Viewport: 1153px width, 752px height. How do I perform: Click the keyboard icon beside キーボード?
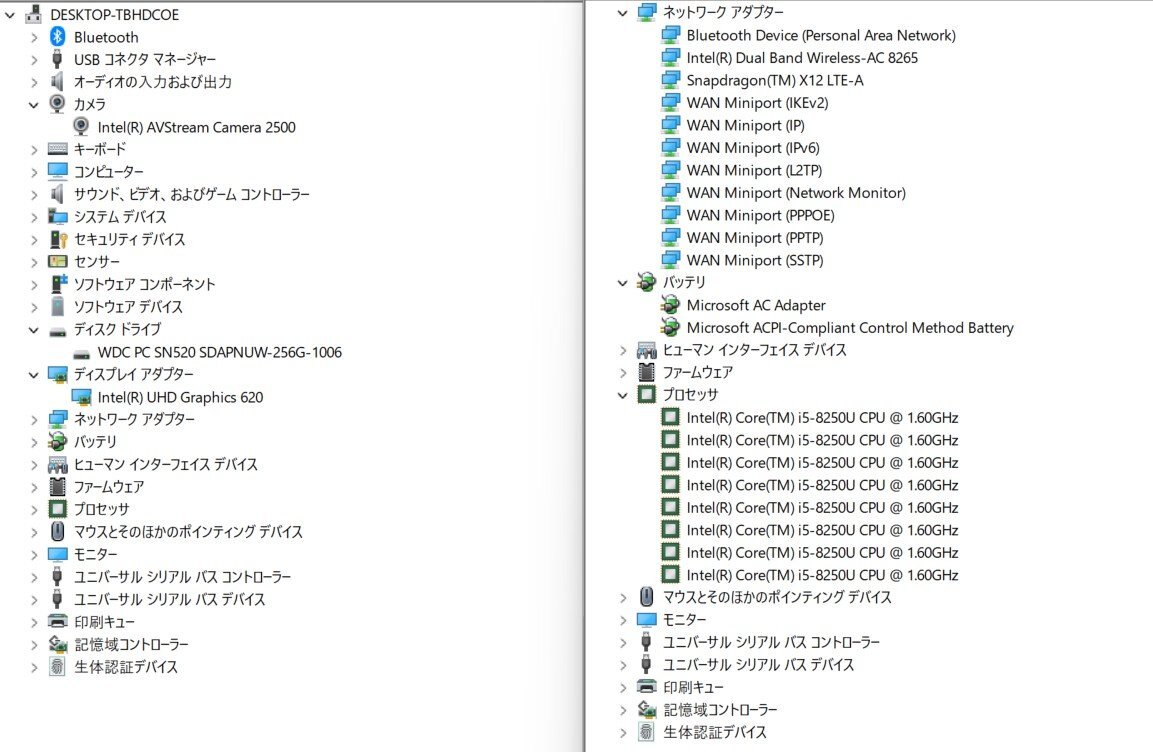click(57, 149)
